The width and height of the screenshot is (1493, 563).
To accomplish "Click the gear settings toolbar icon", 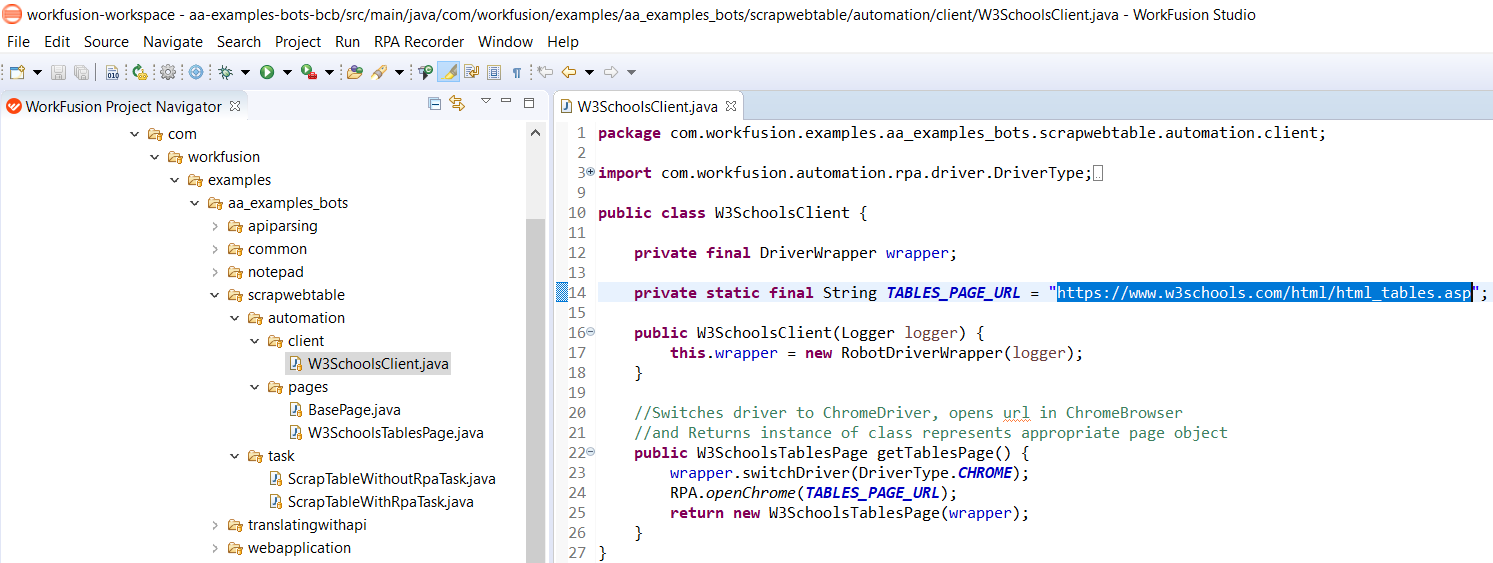I will 168,72.
